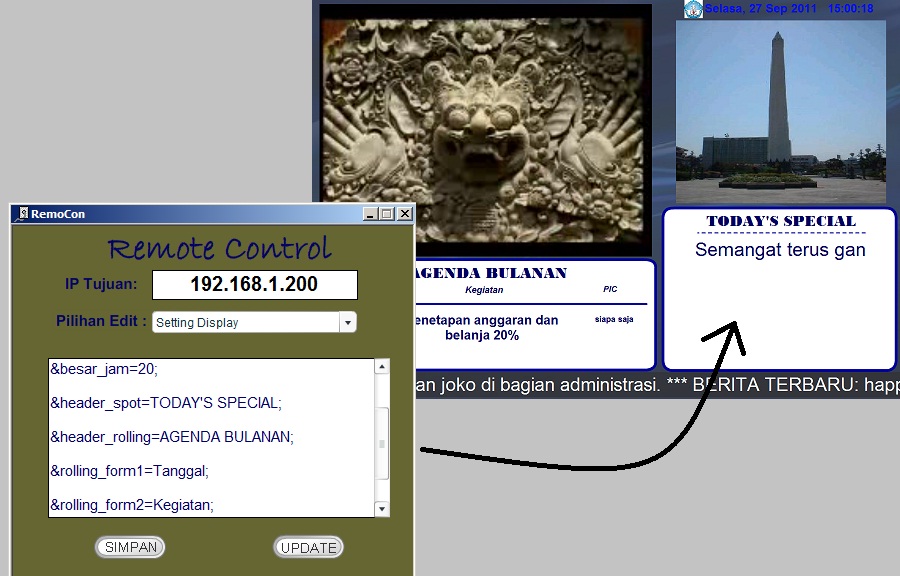Viewport: 900px width, 576px height.
Task: Close the RemoCon window
Action: coord(404,213)
